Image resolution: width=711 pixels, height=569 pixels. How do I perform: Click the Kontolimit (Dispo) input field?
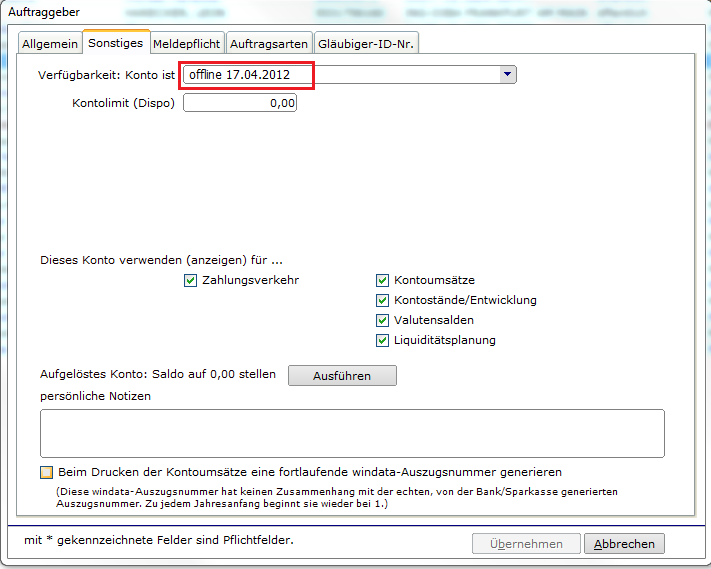tap(240, 103)
